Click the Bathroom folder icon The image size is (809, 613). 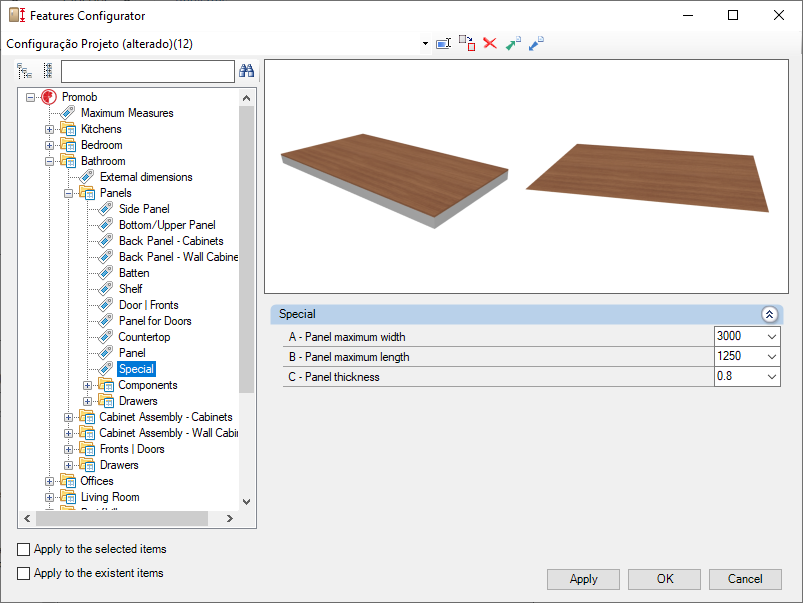[x=68, y=161]
